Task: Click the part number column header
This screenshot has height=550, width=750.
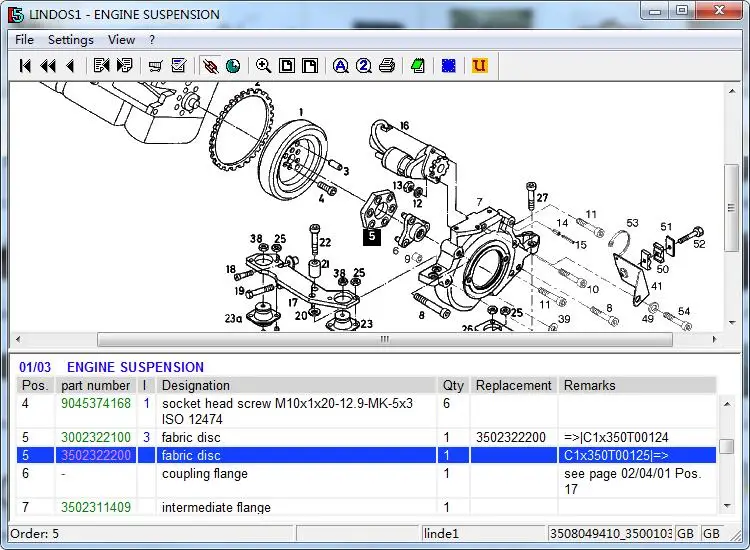Action: [96, 385]
